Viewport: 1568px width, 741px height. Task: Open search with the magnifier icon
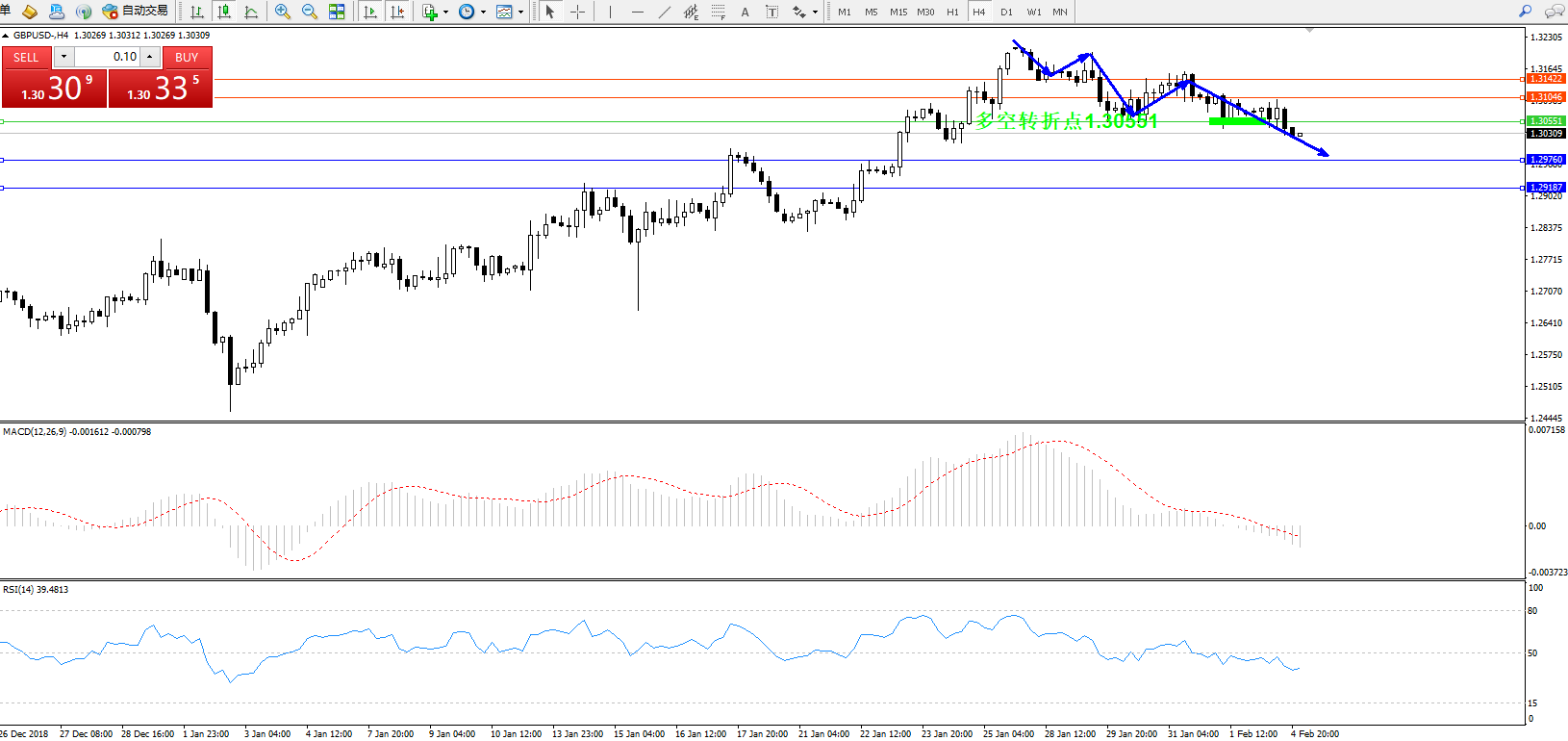point(1525,12)
